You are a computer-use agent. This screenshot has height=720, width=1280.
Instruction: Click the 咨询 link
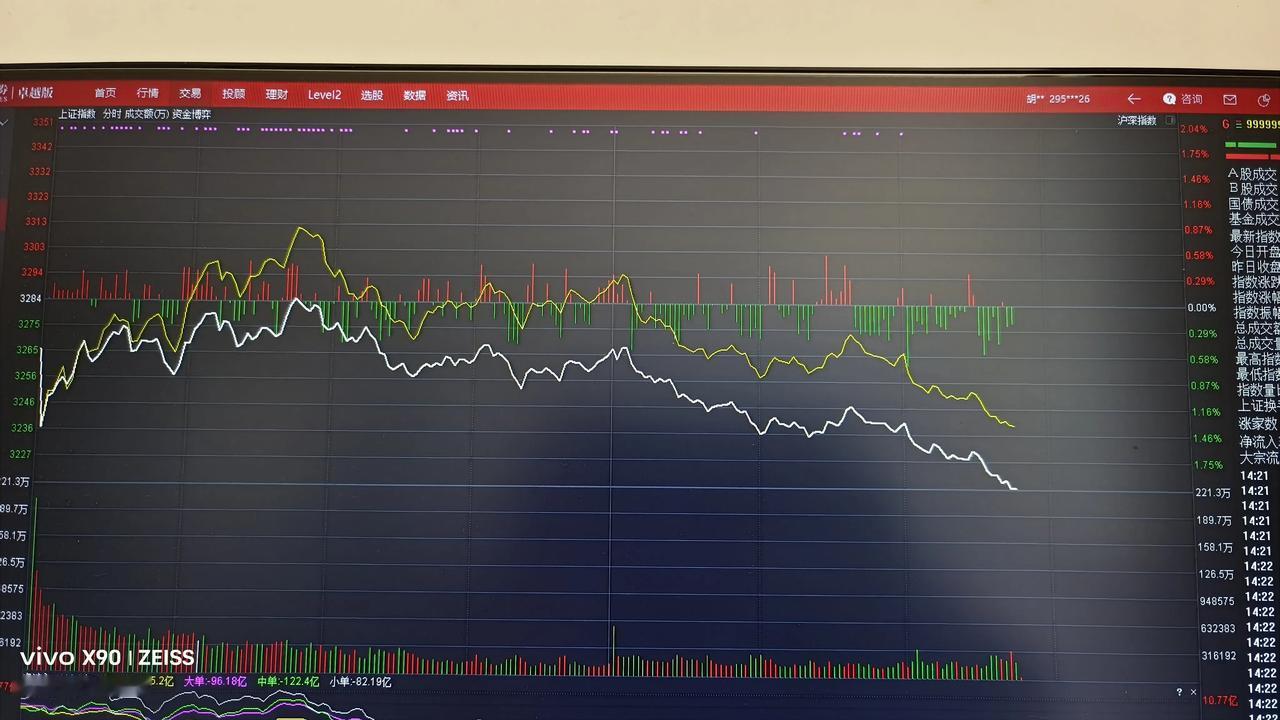(1192, 99)
